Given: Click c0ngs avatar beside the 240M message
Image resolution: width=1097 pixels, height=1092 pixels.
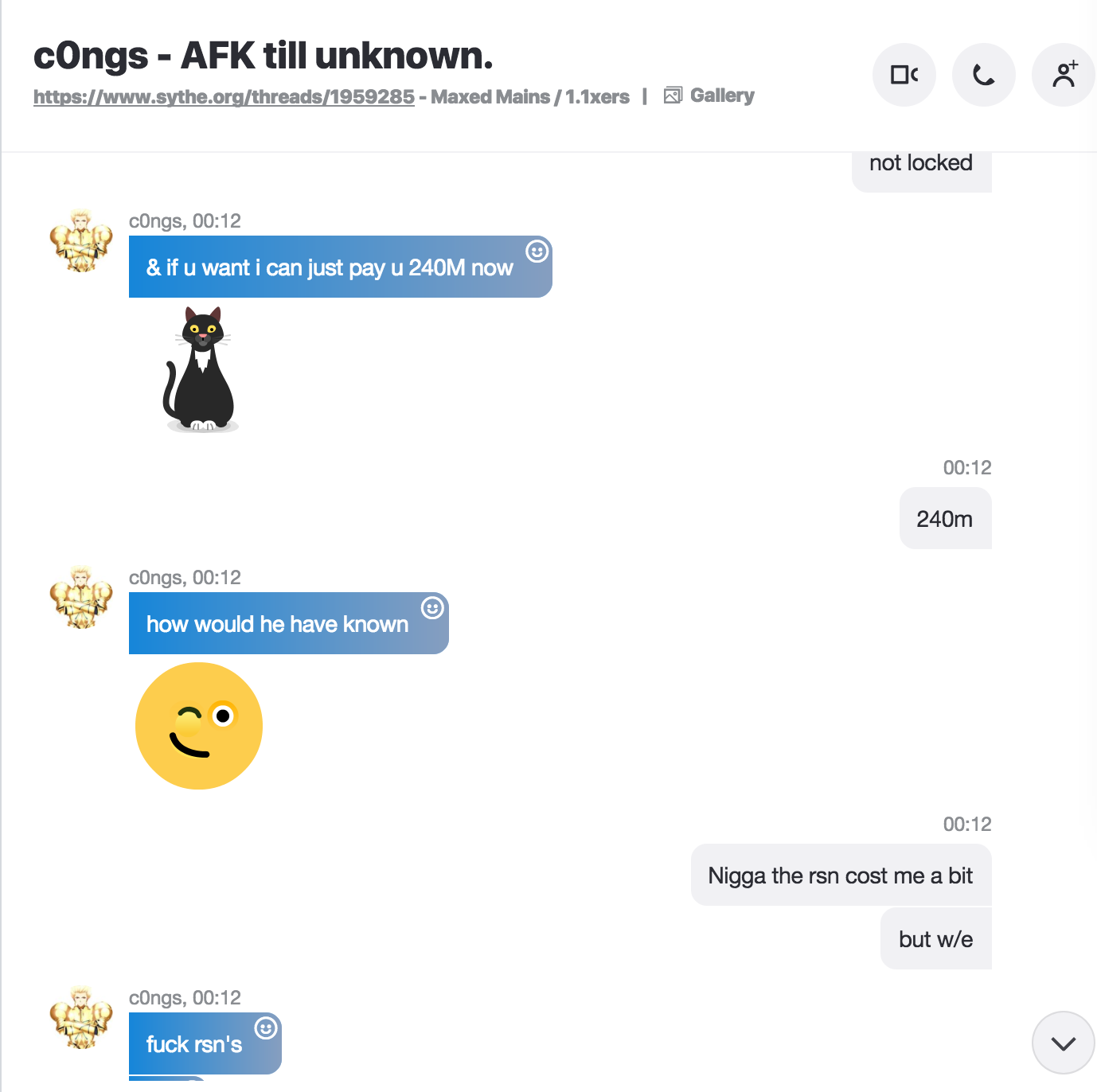Looking at the screenshot, I should point(81,240).
